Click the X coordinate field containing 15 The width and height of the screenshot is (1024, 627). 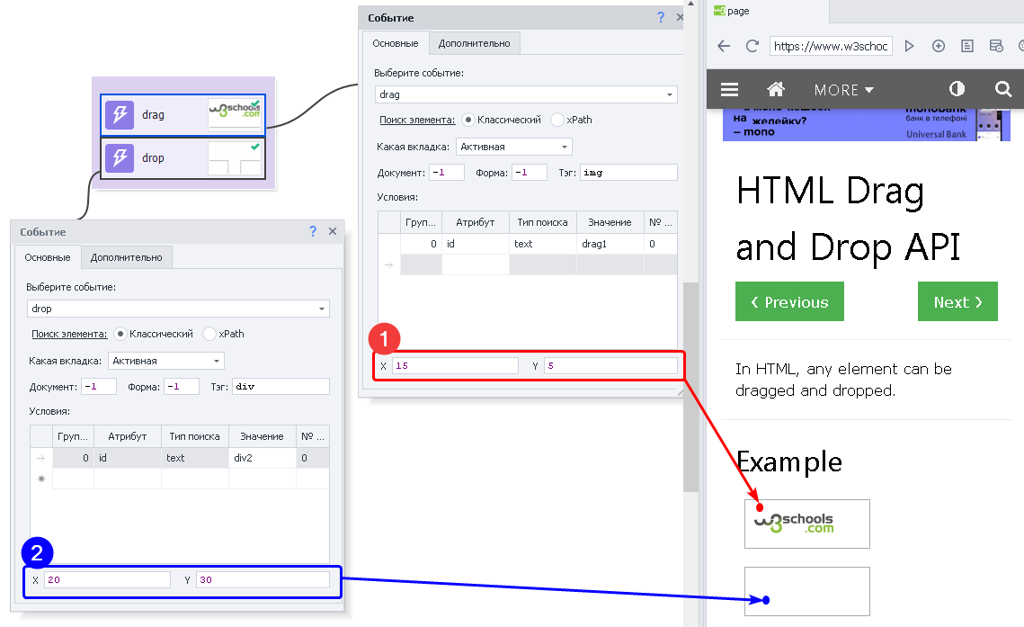(x=455, y=366)
